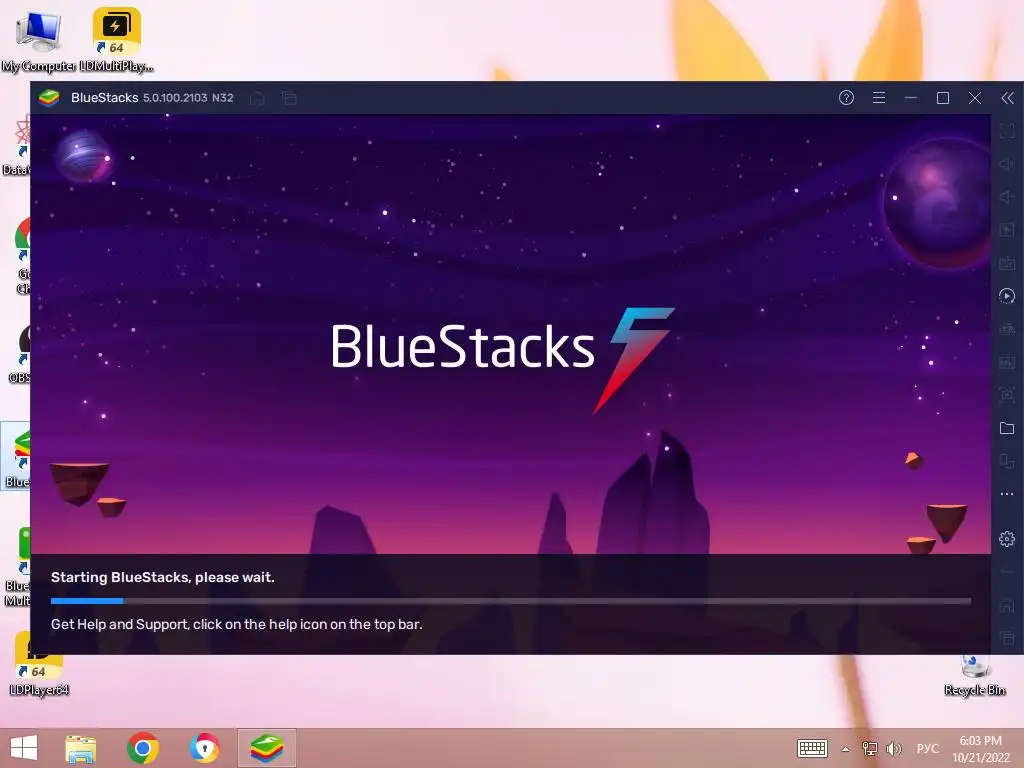The image size is (1024, 768).
Task: Open the Windows Start menu
Action: (x=24, y=748)
